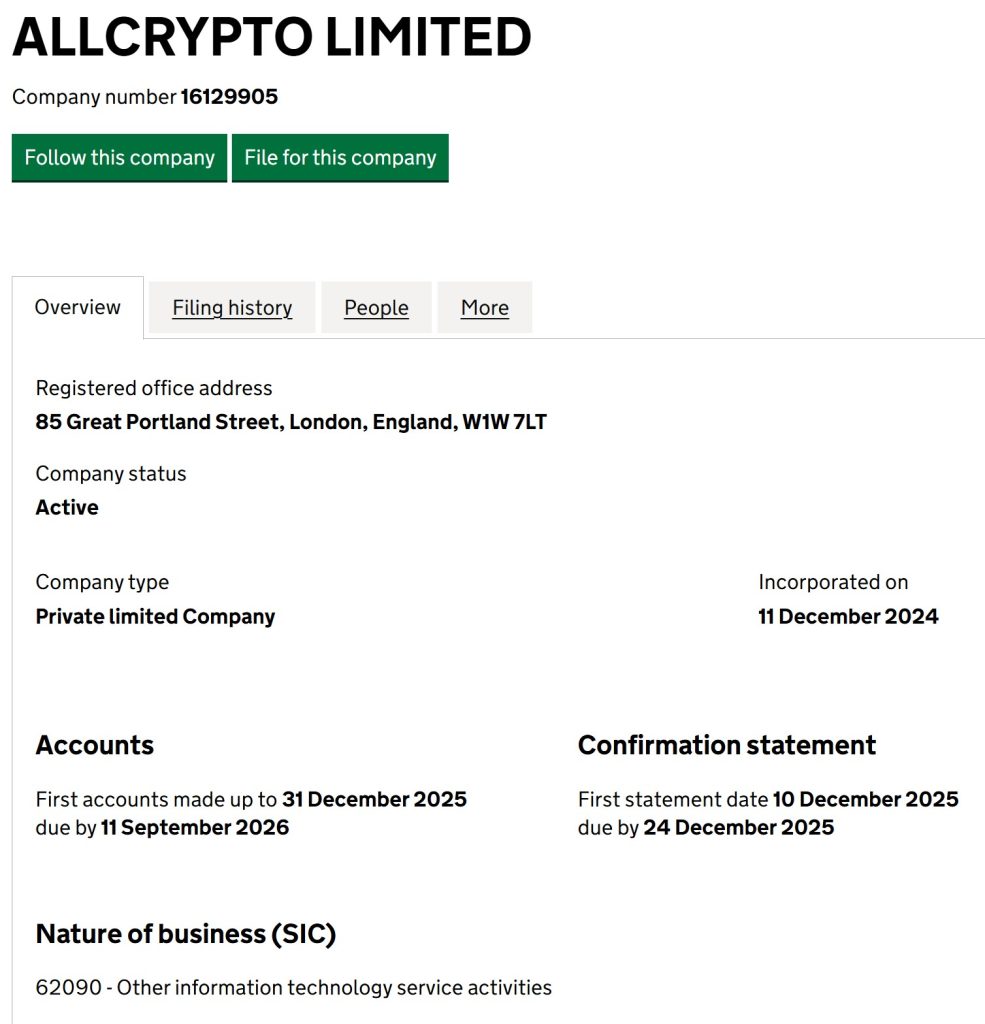Open the More tab
This screenshot has height=1024, width=985.
(484, 308)
